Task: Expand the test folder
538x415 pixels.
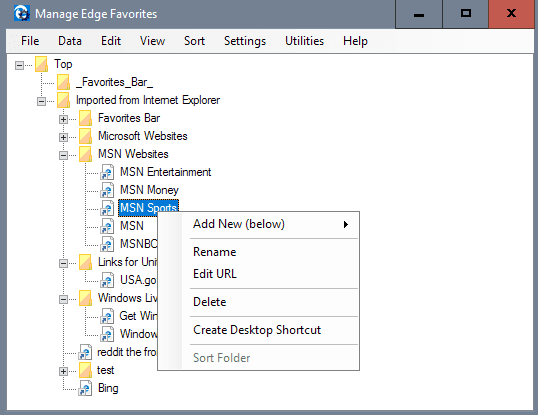Action: point(63,371)
